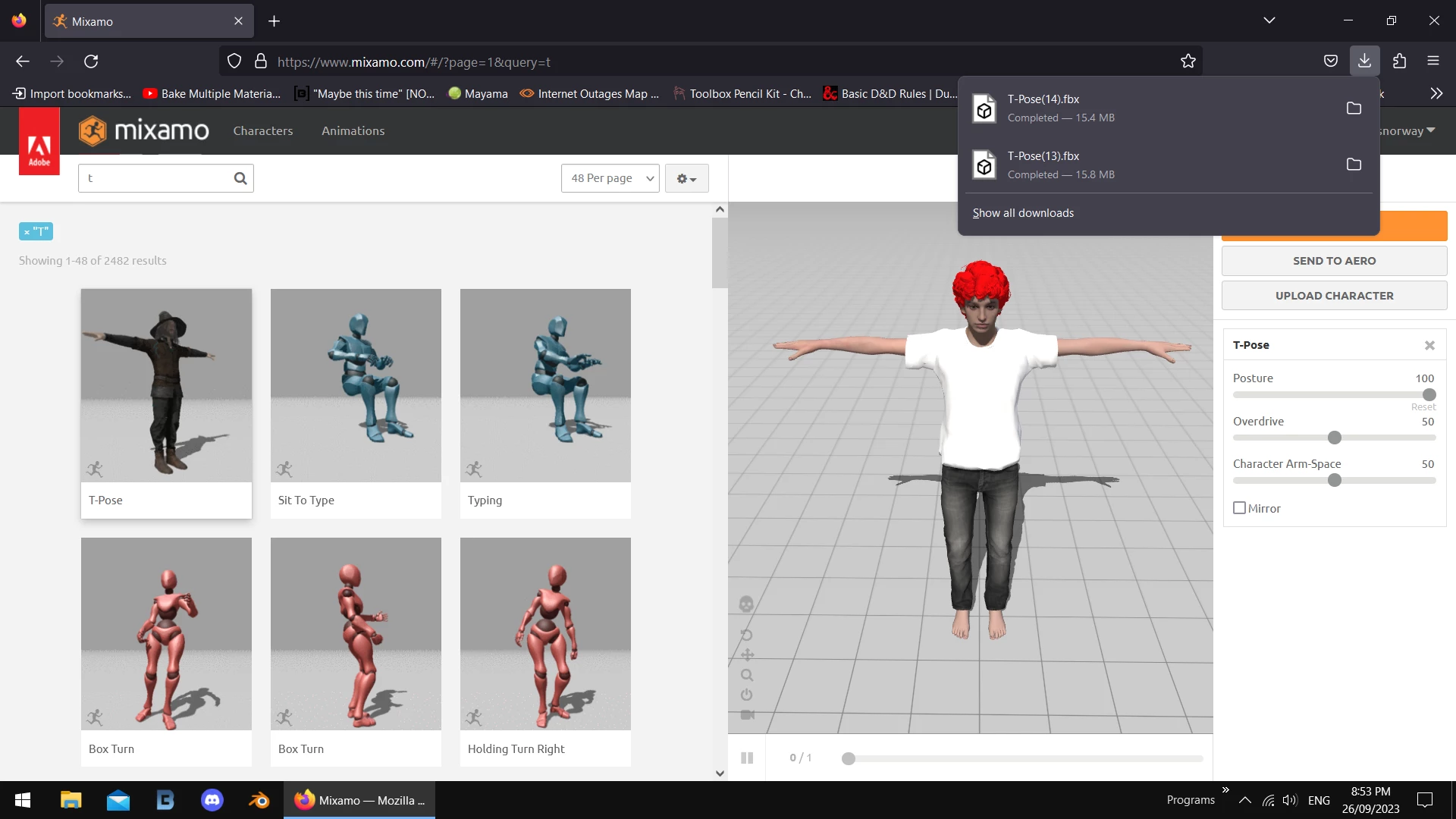Click search magnifier in animation search box
This screenshot has width=1456, height=819.
240,178
